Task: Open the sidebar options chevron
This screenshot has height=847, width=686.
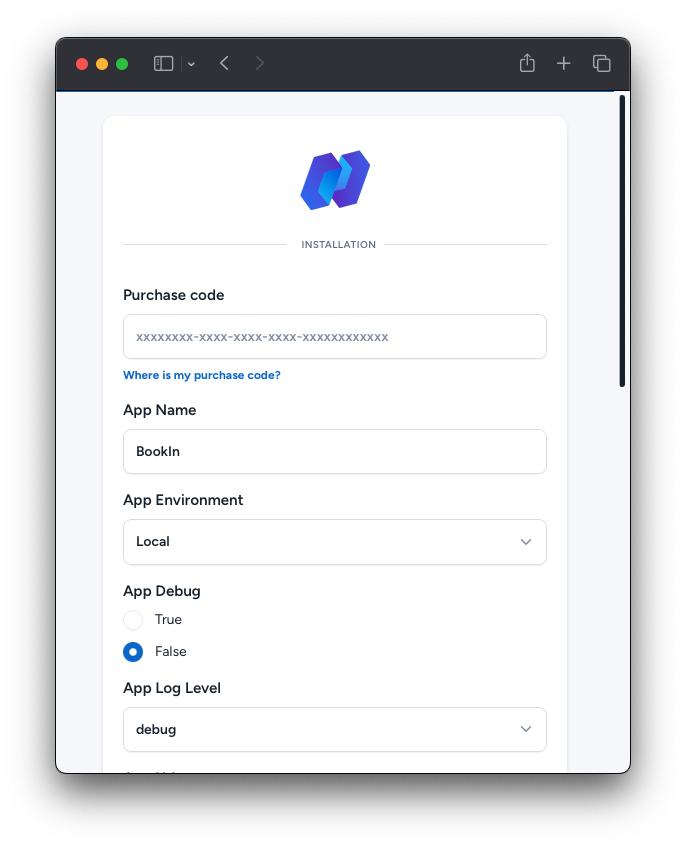Action: [191, 64]
